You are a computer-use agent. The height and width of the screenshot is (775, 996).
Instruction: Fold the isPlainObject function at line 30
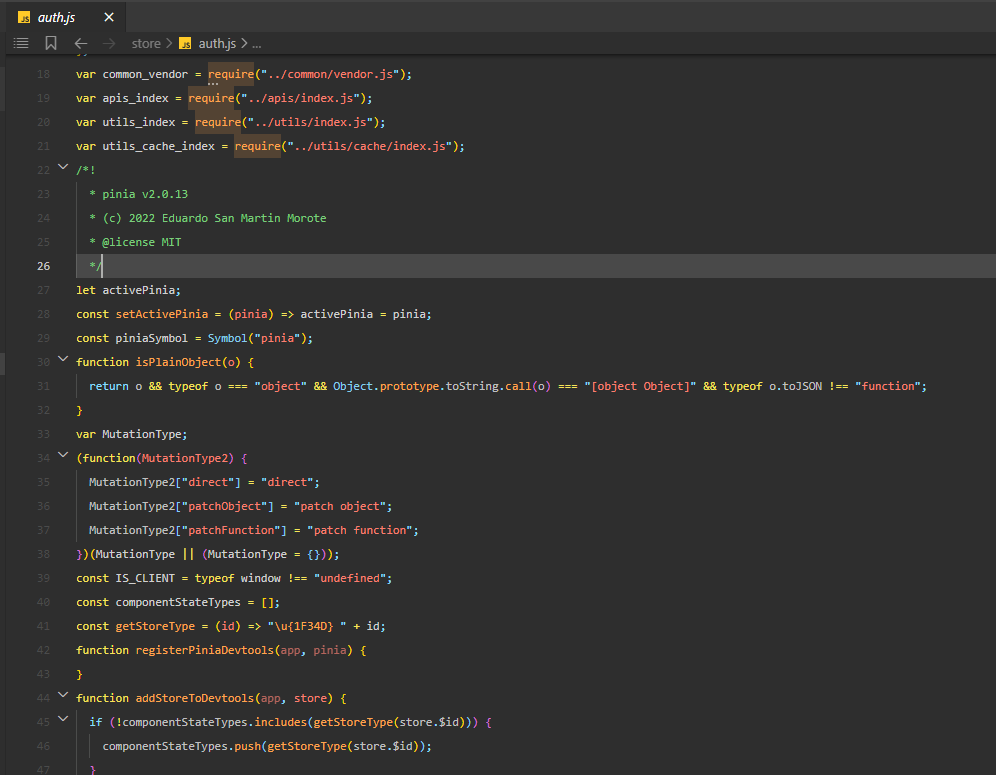click(62, 361)
